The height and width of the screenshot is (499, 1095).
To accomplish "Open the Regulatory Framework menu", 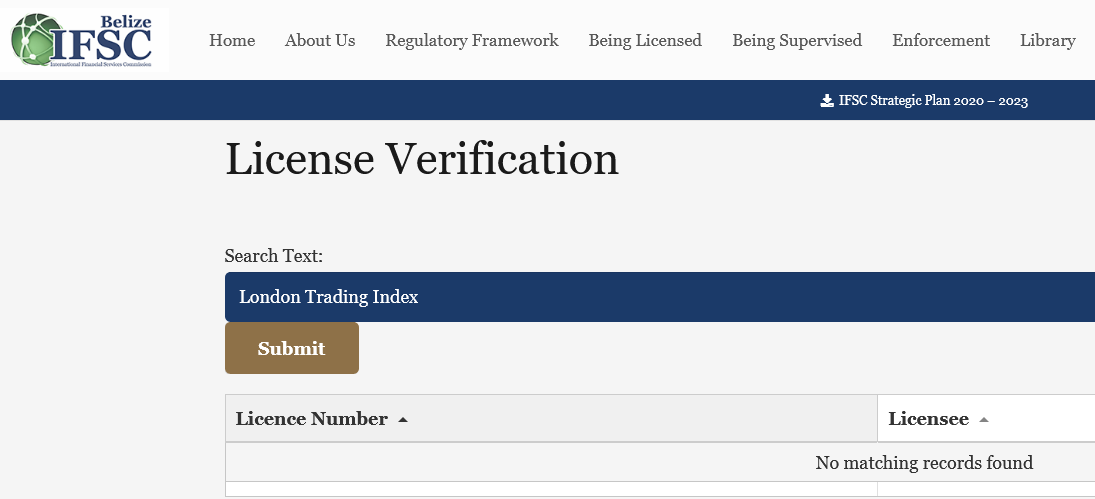I will (x=472, y=40).
